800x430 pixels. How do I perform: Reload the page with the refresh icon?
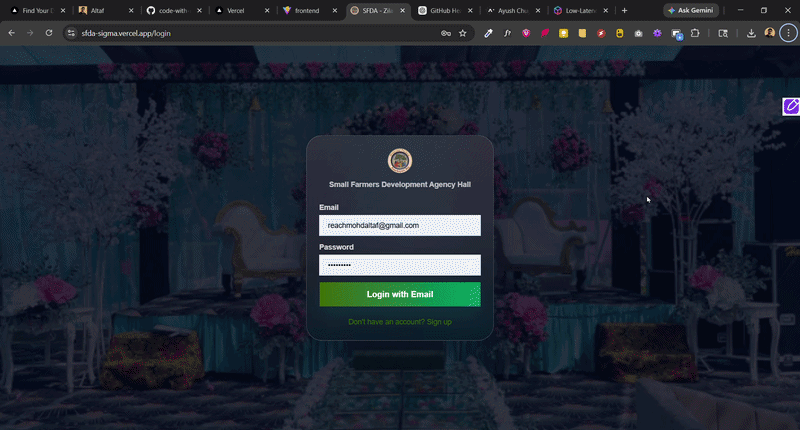(x=49, y=33)
